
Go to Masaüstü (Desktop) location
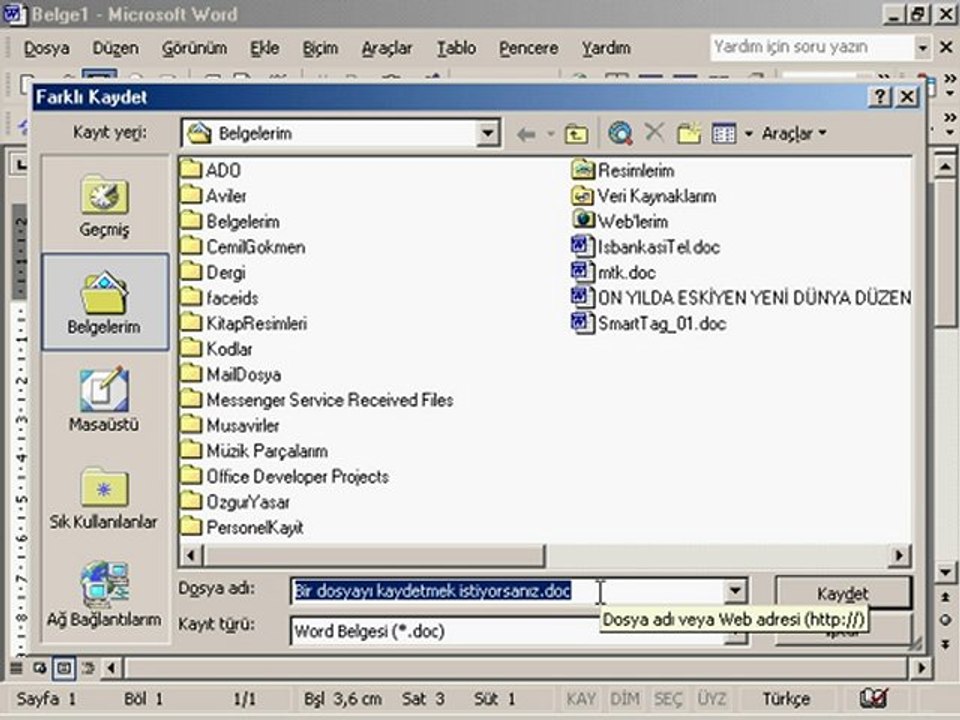(105, 399)
